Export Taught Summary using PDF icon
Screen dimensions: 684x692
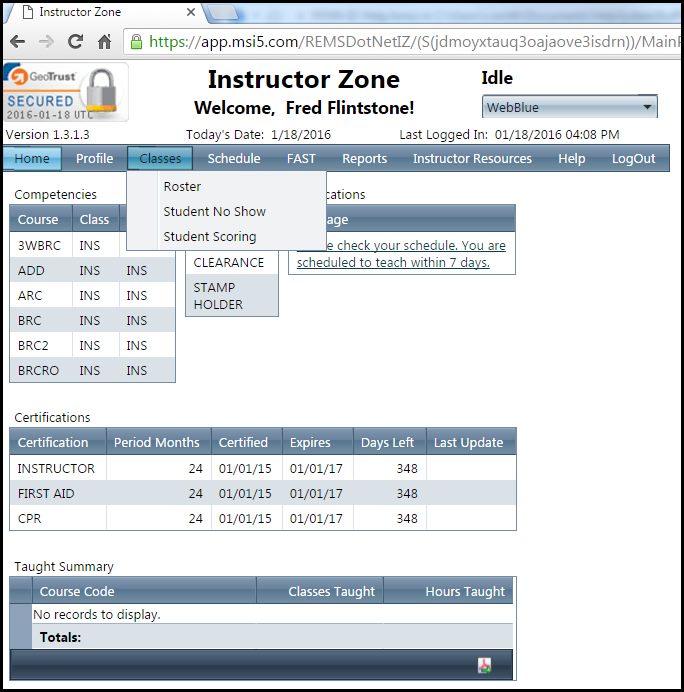click(485, 665)
